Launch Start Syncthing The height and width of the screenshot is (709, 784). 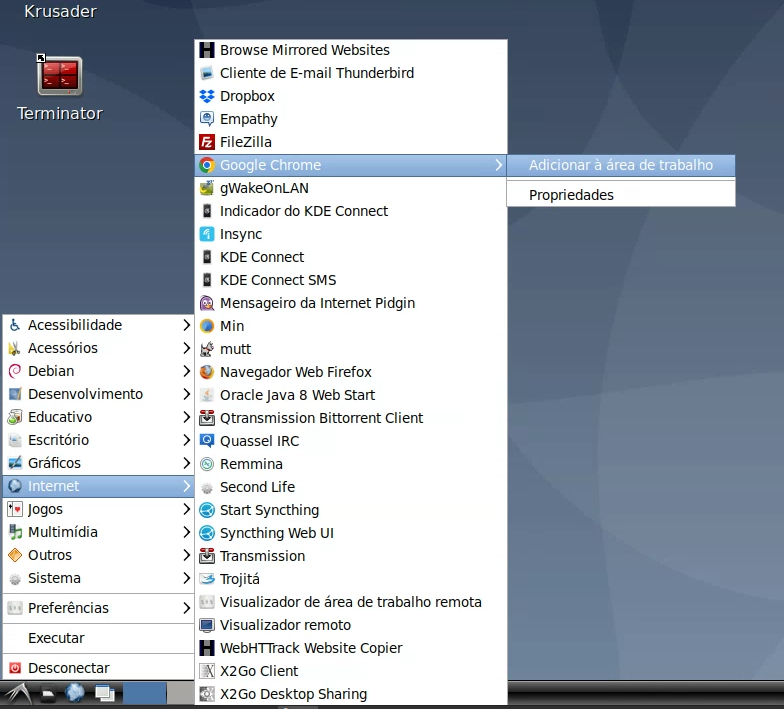point(351,510)
